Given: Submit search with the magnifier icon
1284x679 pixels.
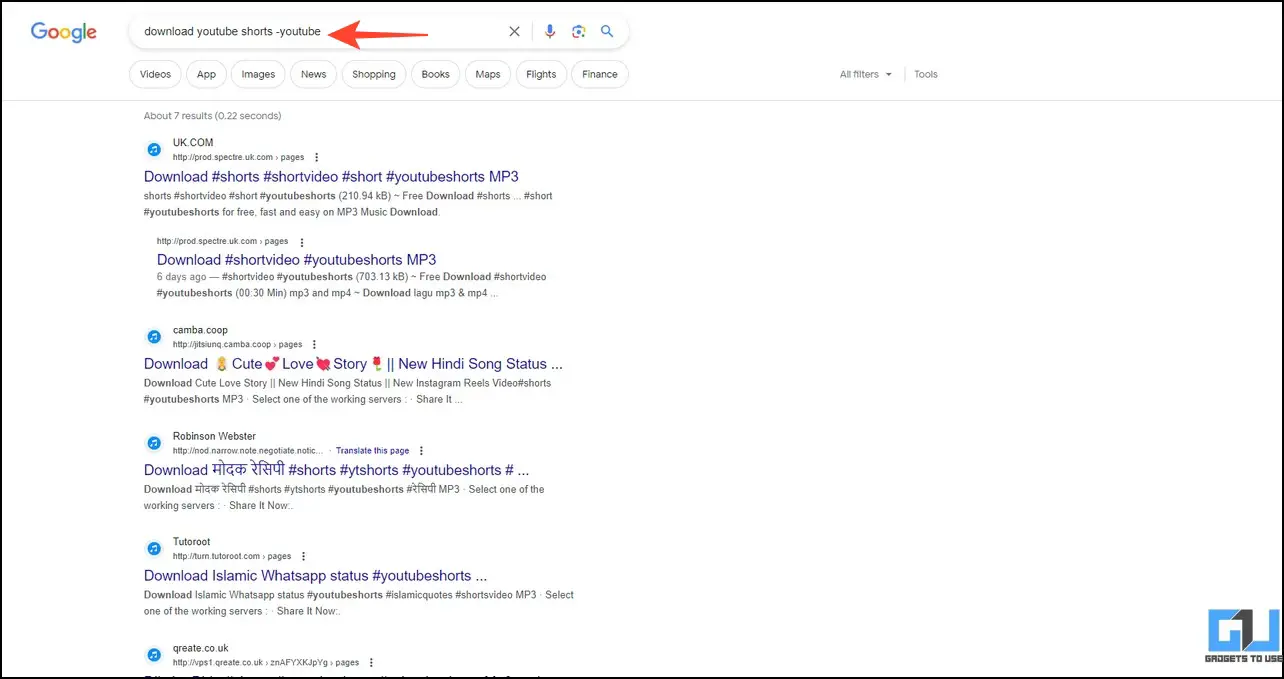Looking at the screenshot, I should 607,32.
